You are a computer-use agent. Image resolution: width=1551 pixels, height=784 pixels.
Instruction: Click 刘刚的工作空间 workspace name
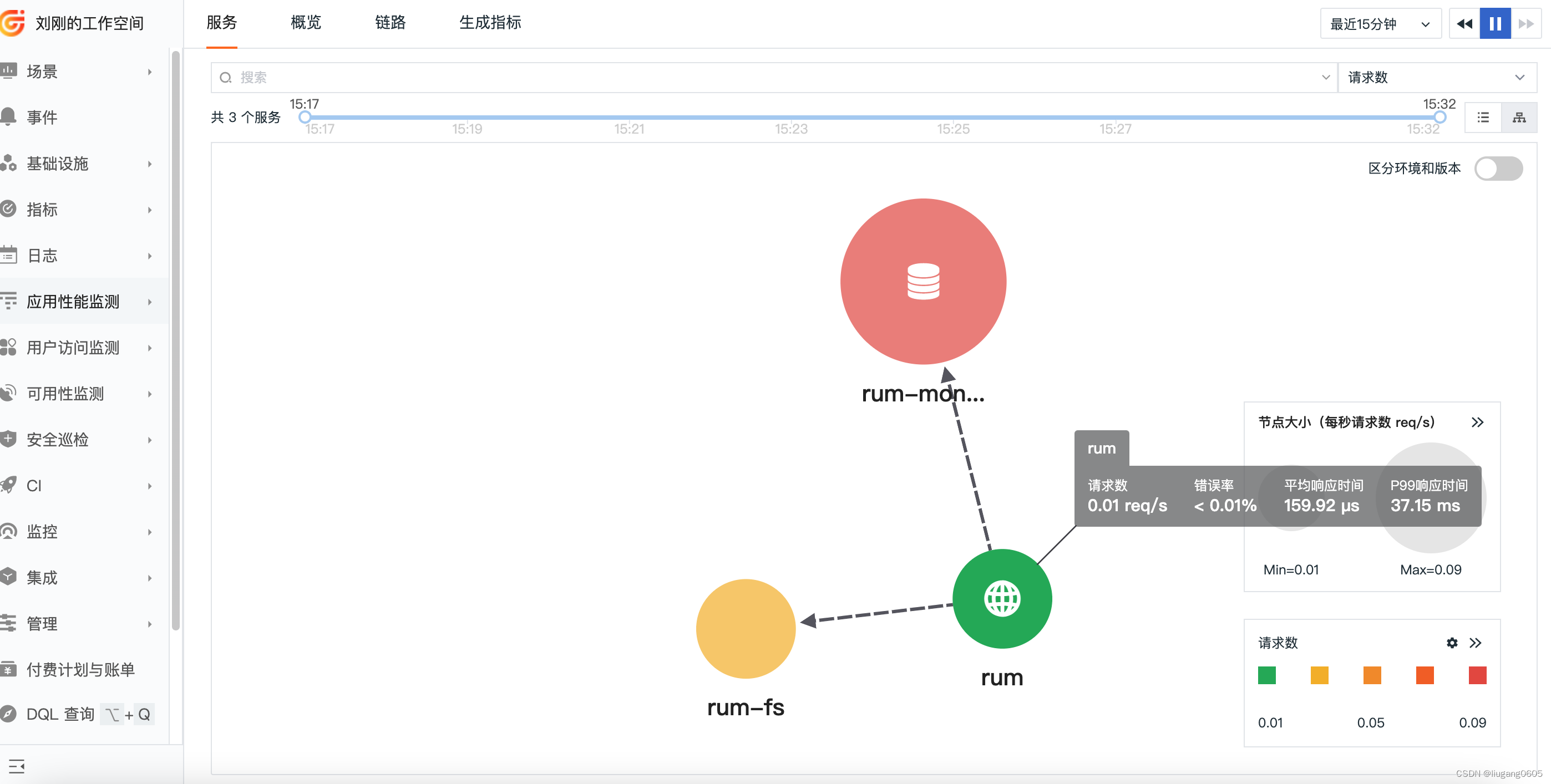[90, 23]
